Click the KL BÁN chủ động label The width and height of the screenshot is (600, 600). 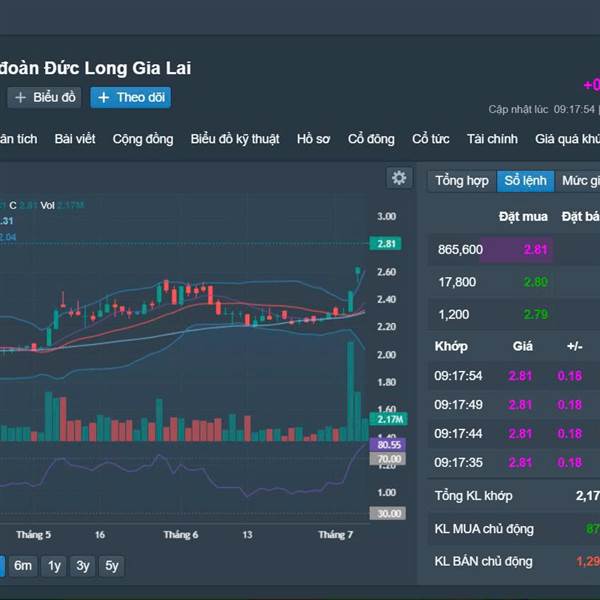[x=483, y=562]
